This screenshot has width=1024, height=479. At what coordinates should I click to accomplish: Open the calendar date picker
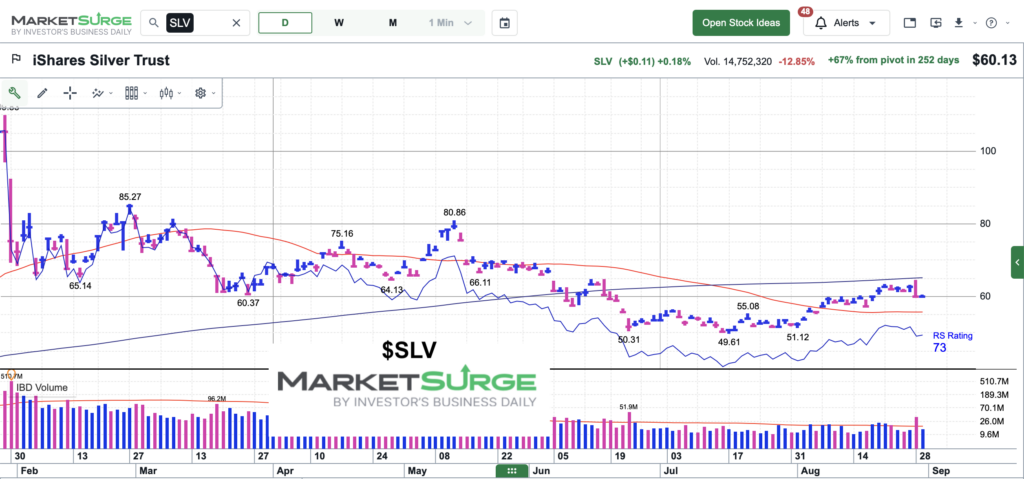[x=504, y=23]
